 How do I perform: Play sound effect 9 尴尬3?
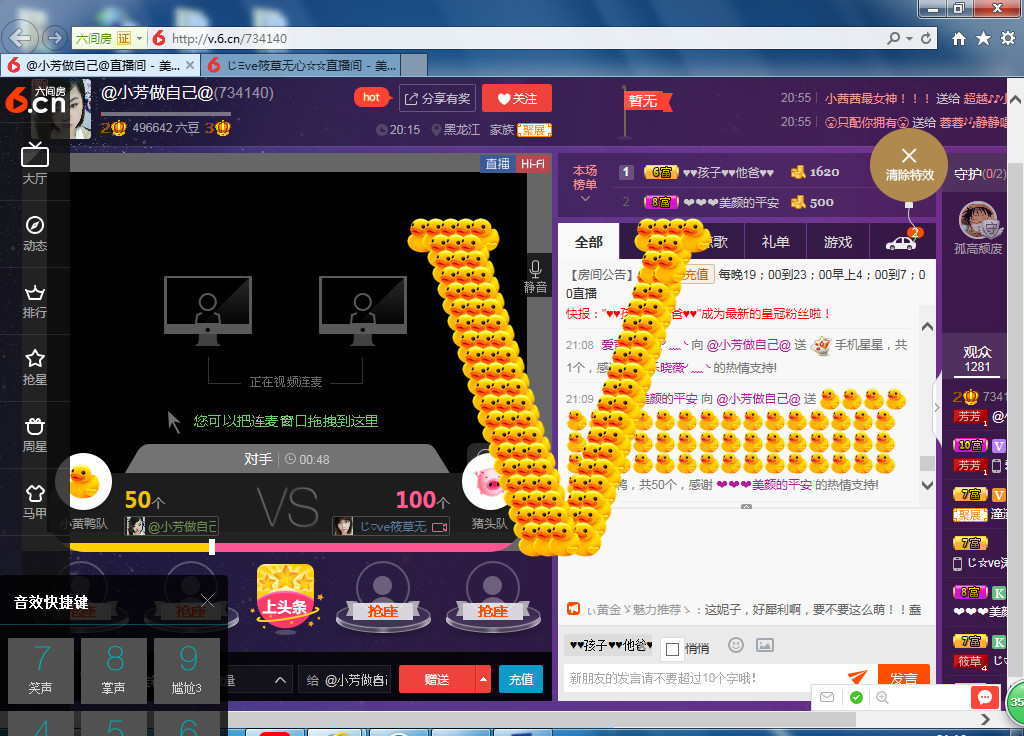click(x=187, y=671)
